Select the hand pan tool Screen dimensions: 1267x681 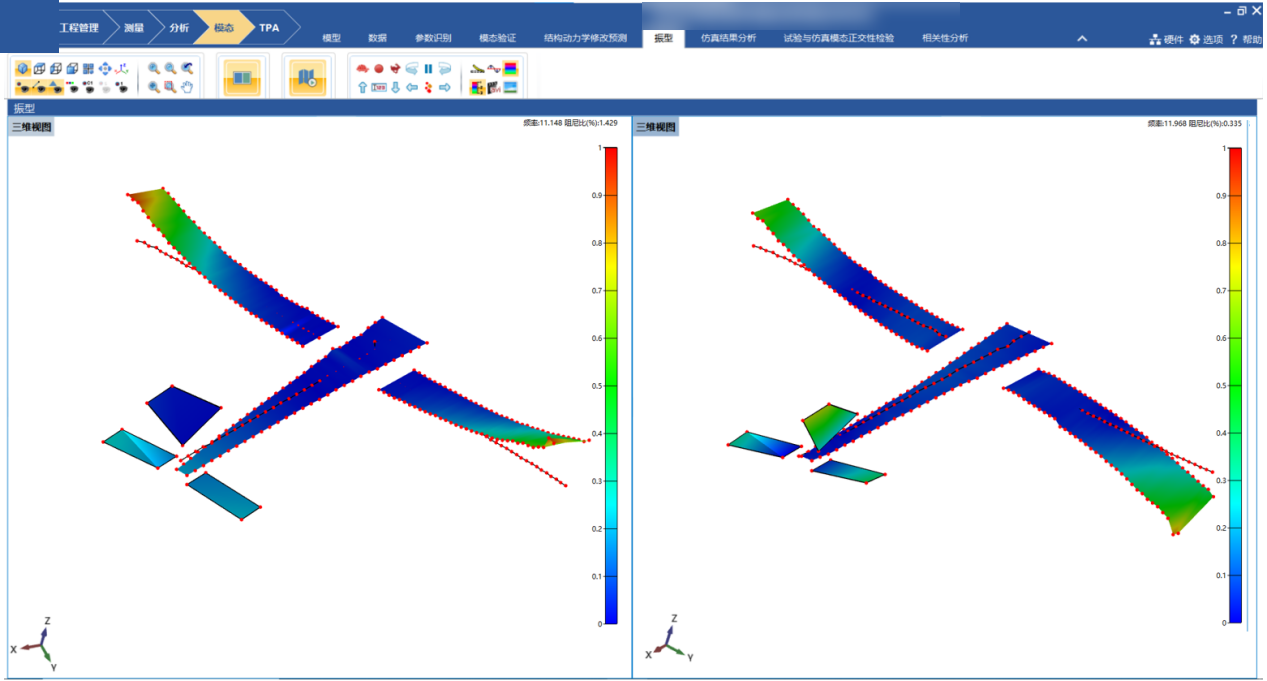[187, 86]
